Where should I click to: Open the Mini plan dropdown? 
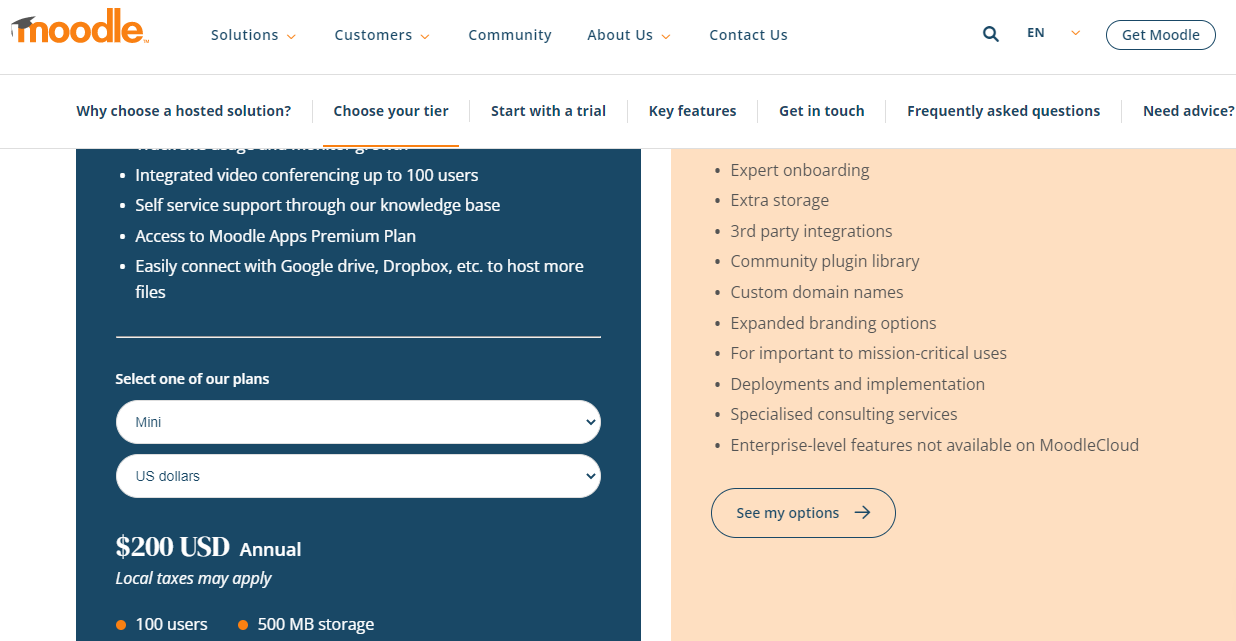[x=358, y=422]
